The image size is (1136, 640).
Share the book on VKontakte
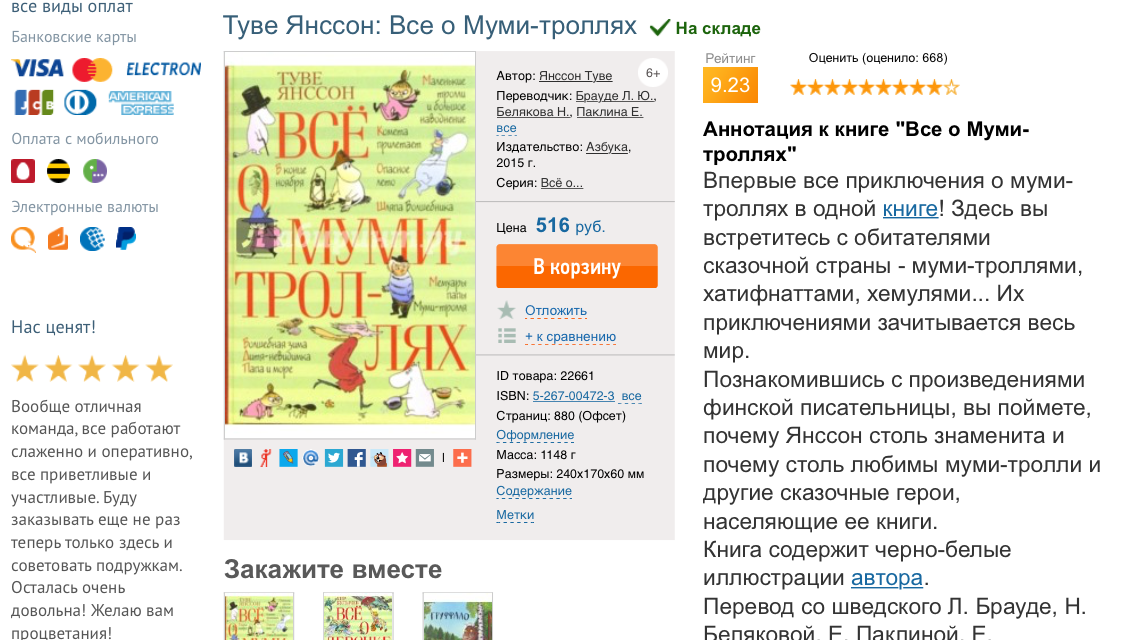click(243, 458)
